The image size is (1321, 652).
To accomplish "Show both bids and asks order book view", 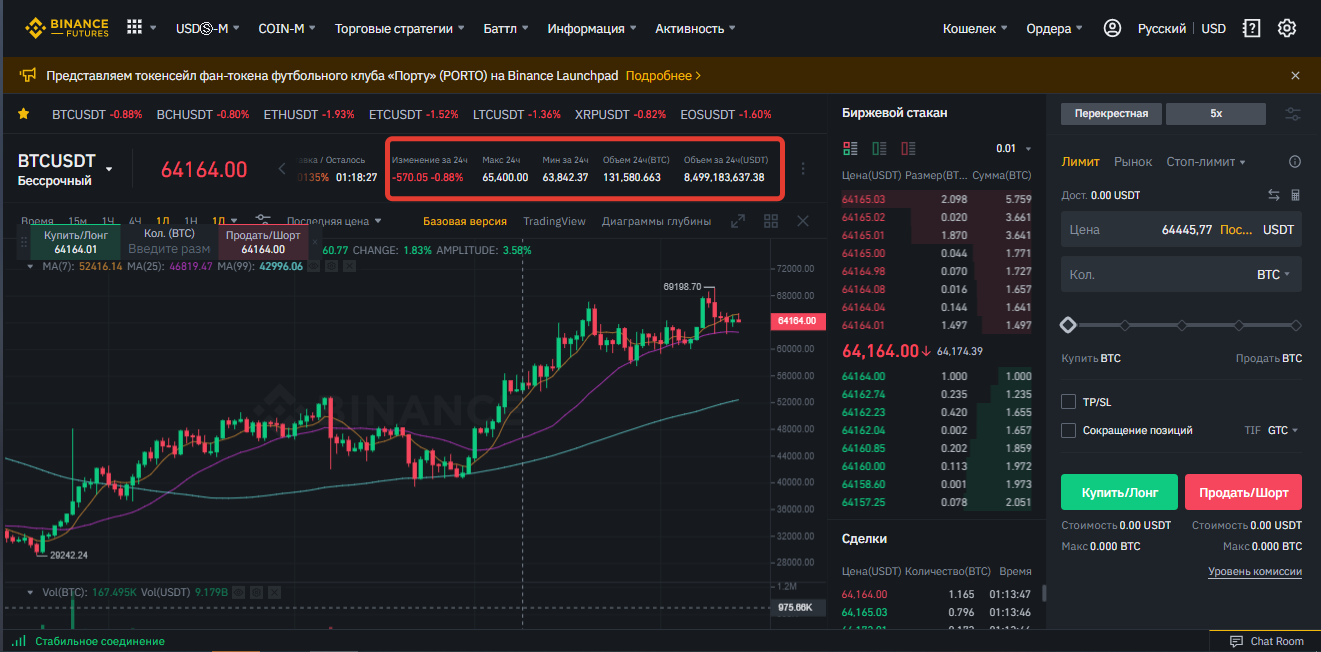I will coord(850,149).
